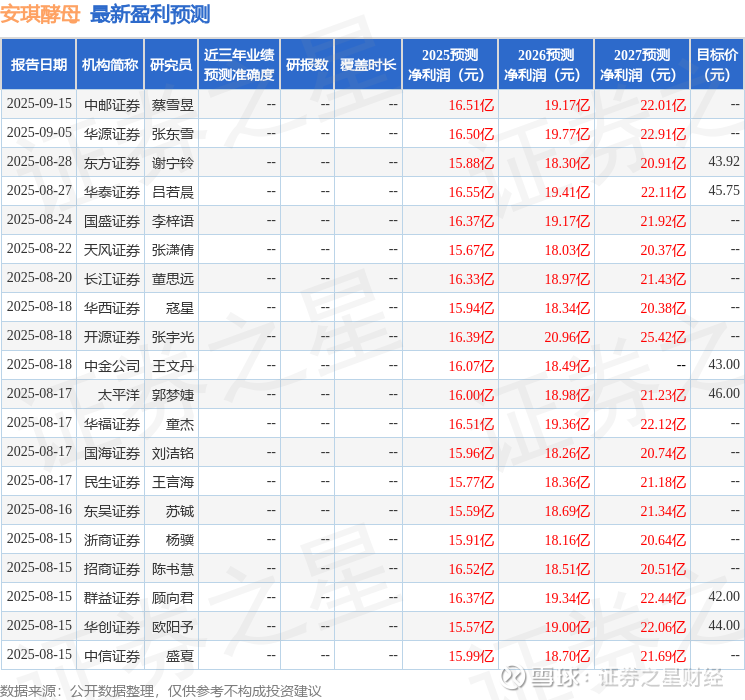The image size is (745, 700).
Task: Click the 研究员 column header
Action: tap(171, 65)
